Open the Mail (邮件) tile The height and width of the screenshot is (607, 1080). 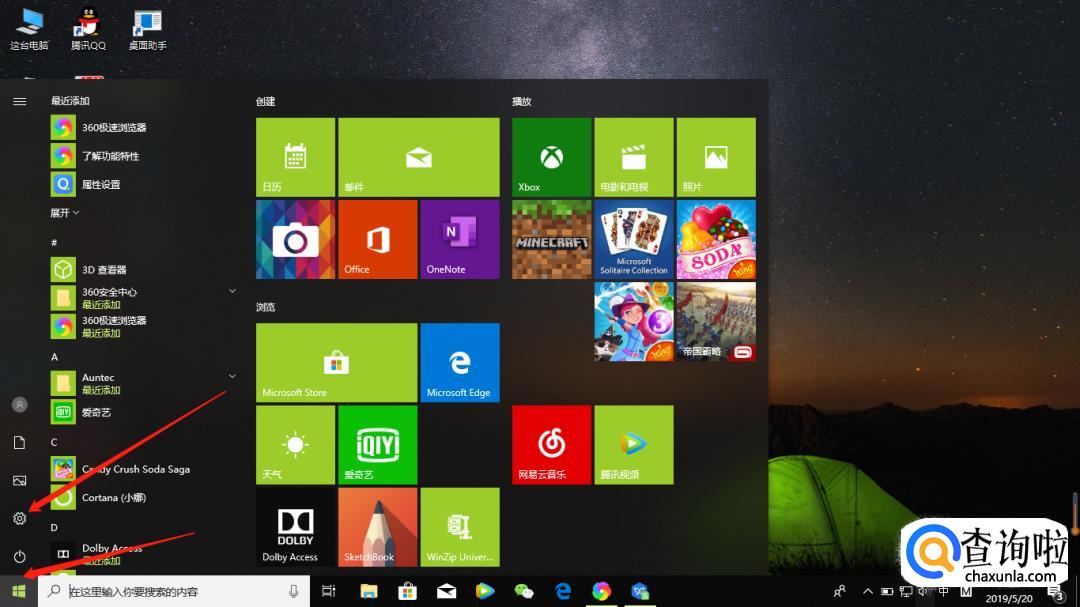[x=419, y=157]
